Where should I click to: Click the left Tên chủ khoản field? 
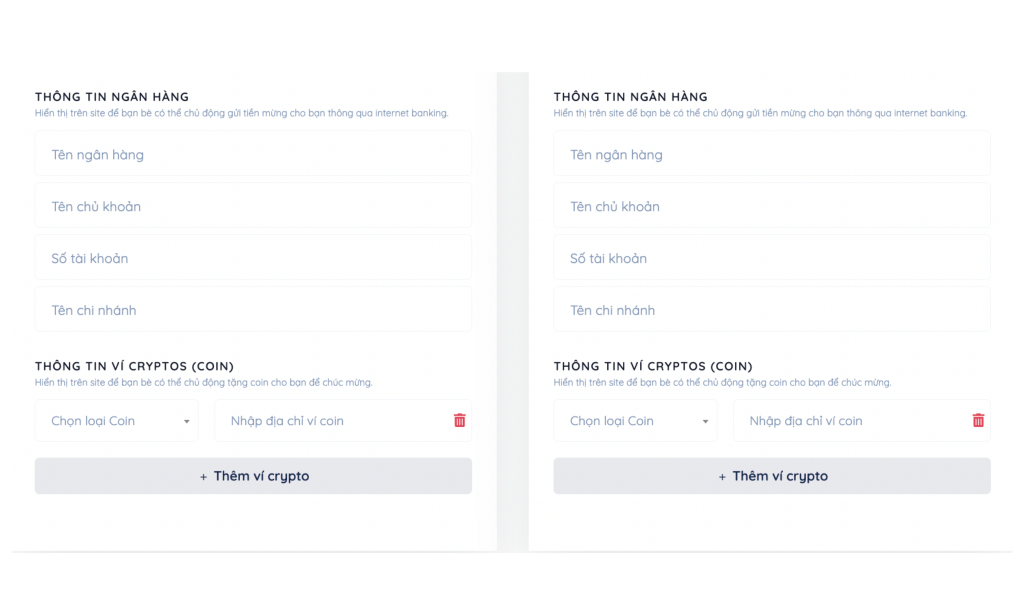253,207
